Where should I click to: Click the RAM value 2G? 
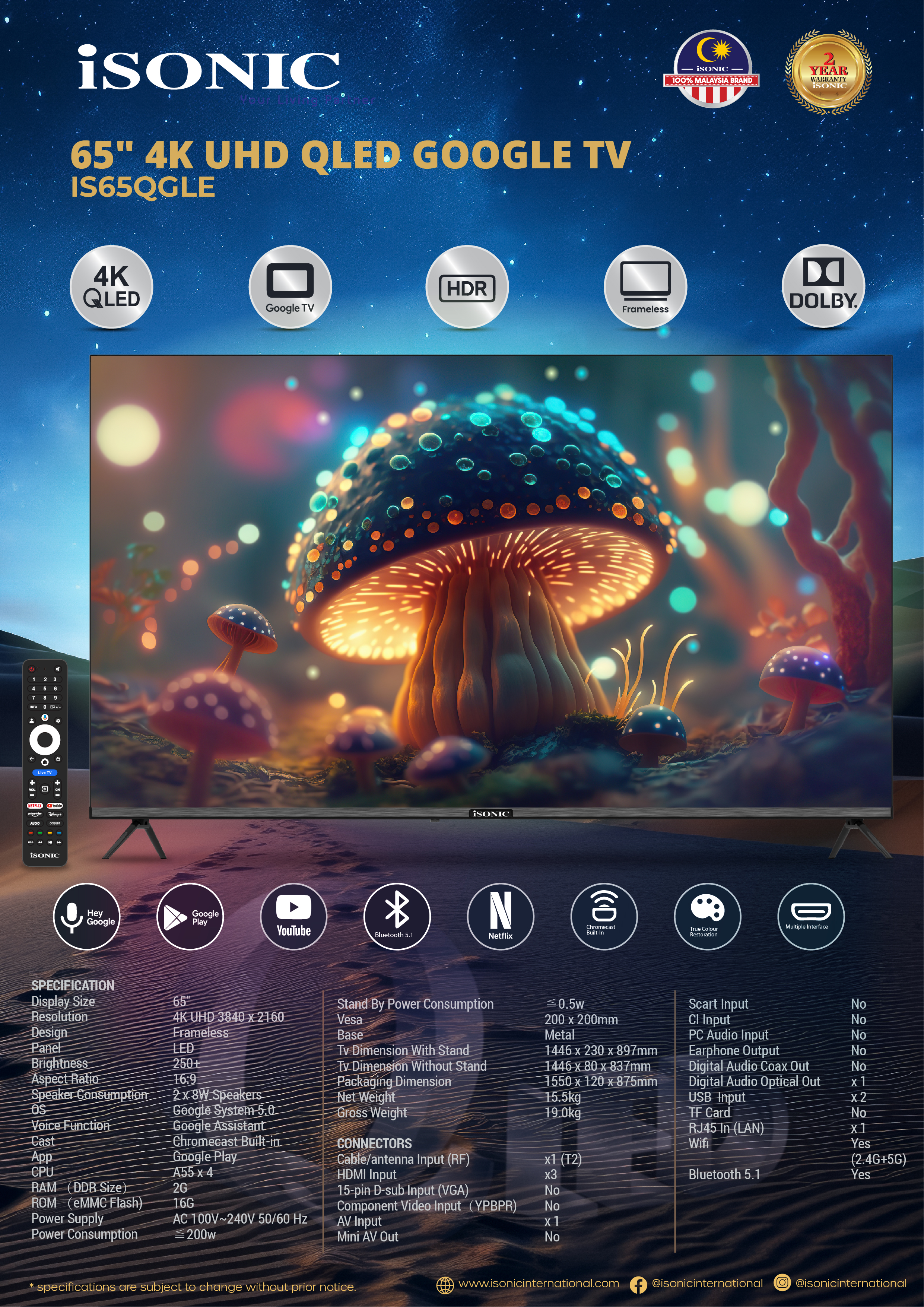click(180, 1188)
